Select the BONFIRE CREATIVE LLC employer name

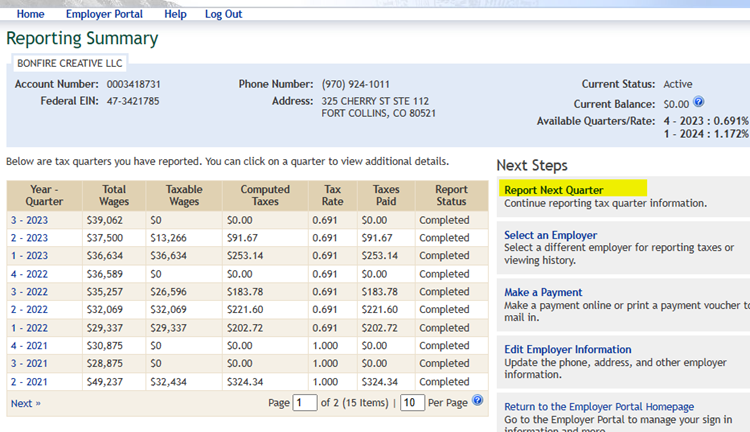point(70,63)
